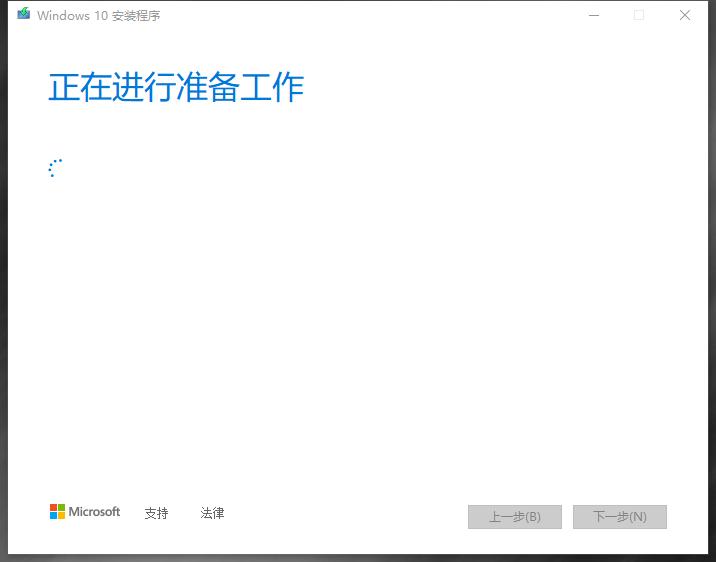716x562 pixels.
Task: Click the disabled maximize button
Action: tap(639, 15)
